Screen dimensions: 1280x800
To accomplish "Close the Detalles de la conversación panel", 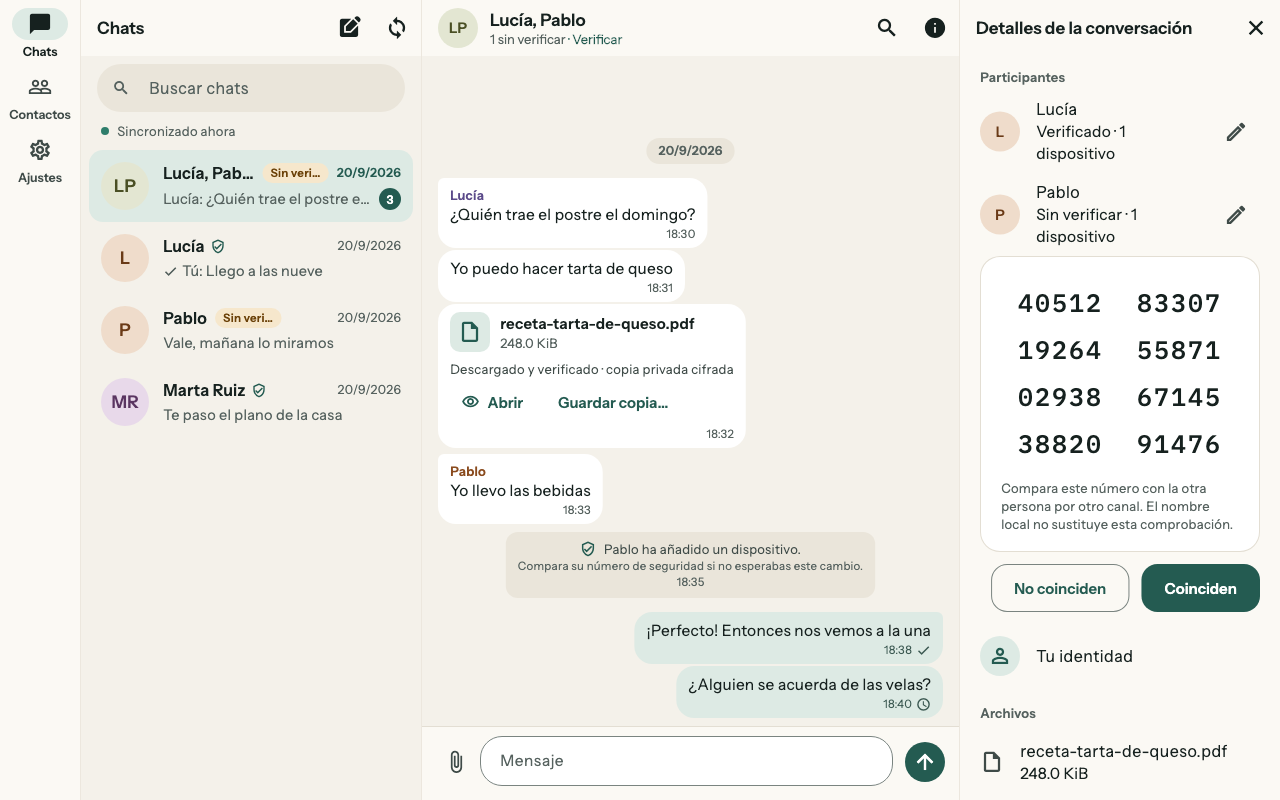I will [x=1256, y=28].
